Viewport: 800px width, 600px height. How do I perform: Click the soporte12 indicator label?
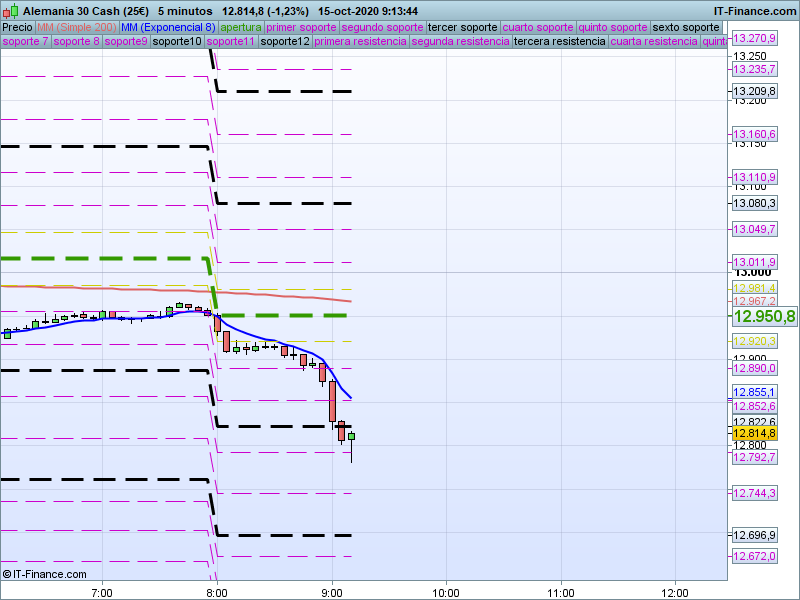click(284, 42)
